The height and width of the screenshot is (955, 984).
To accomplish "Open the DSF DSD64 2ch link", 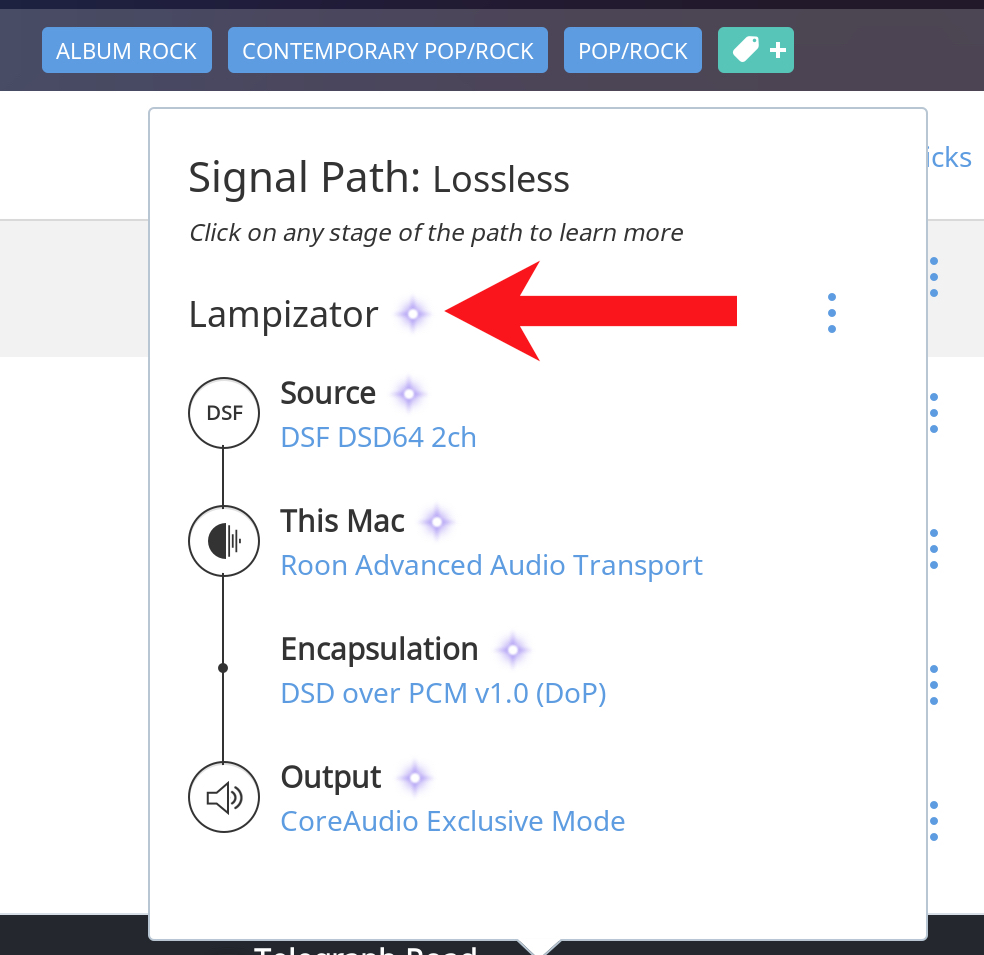I will pos(378,437).
